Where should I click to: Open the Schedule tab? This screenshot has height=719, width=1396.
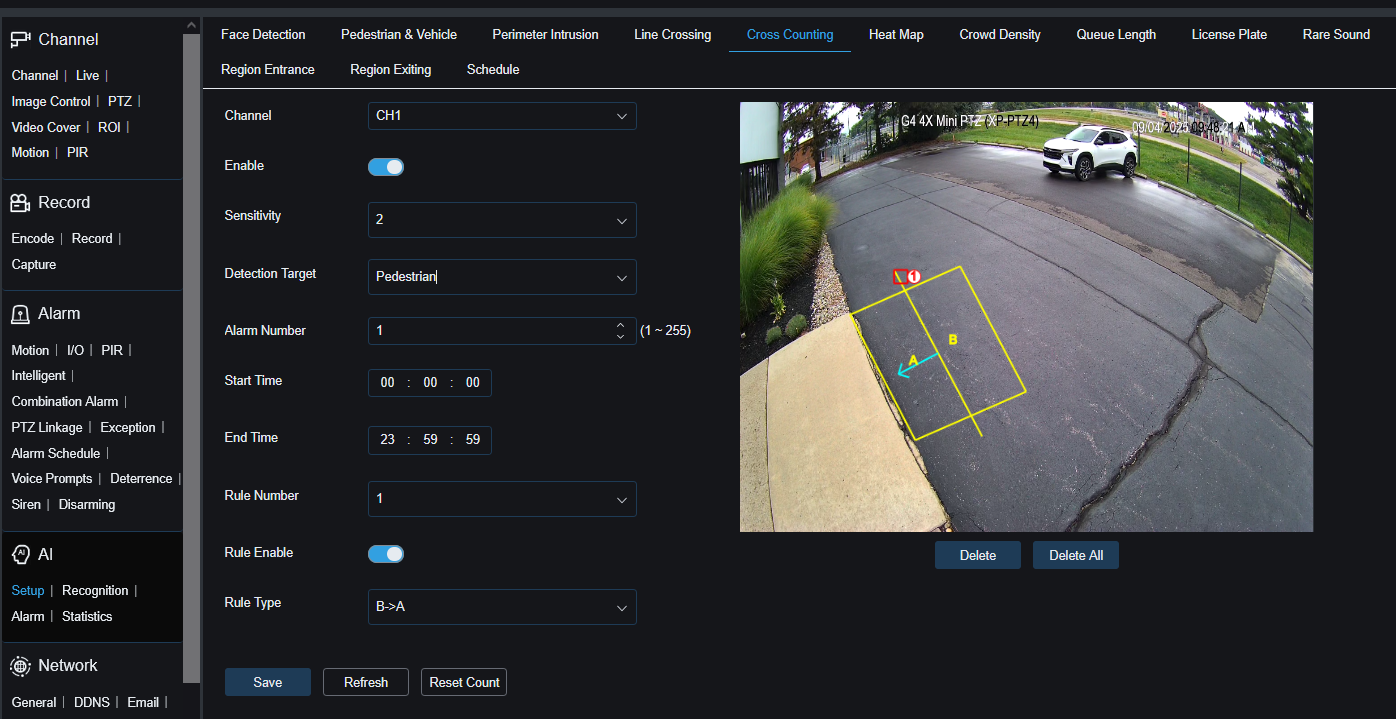(493, 70)
